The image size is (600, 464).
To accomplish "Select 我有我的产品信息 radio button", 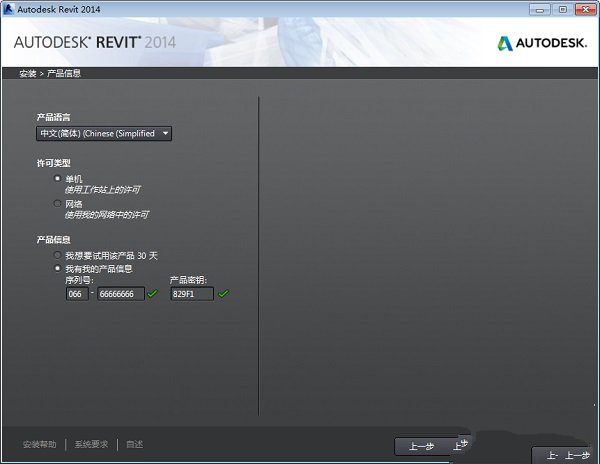I will (x=57, y=268).
